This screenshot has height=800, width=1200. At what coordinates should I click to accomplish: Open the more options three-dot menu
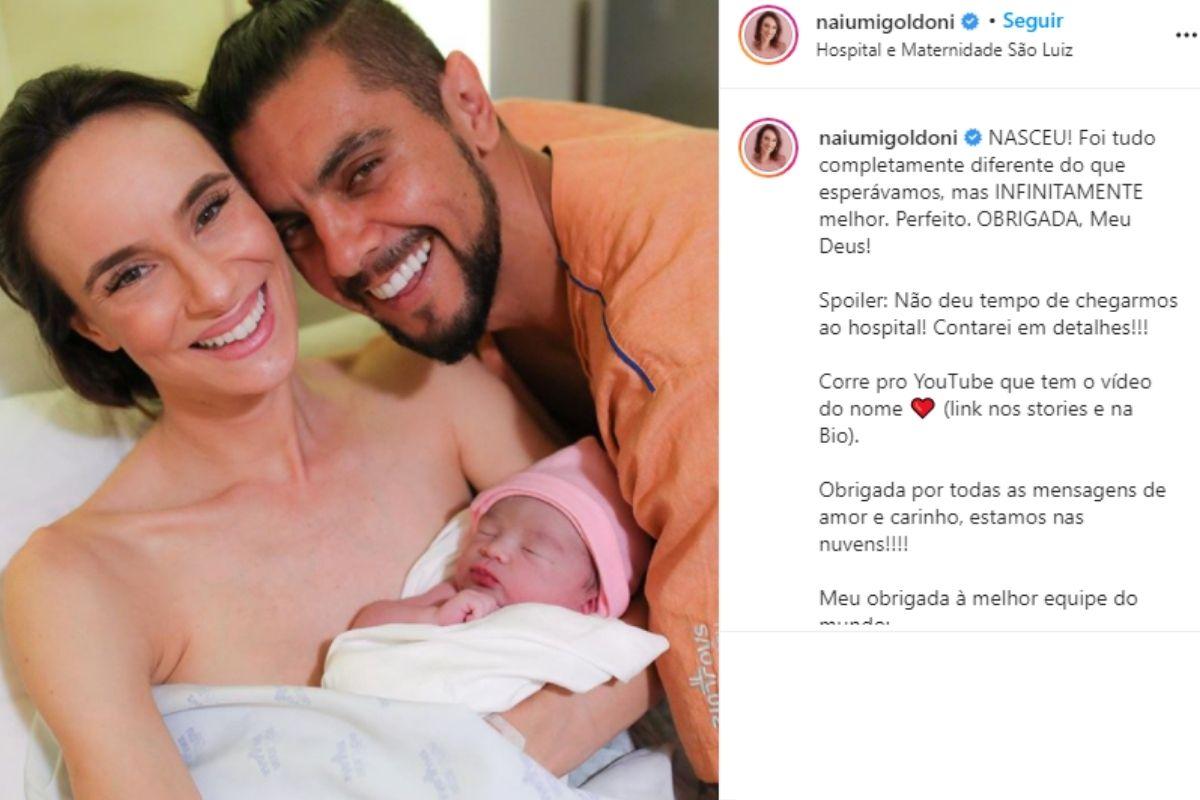1186,34
